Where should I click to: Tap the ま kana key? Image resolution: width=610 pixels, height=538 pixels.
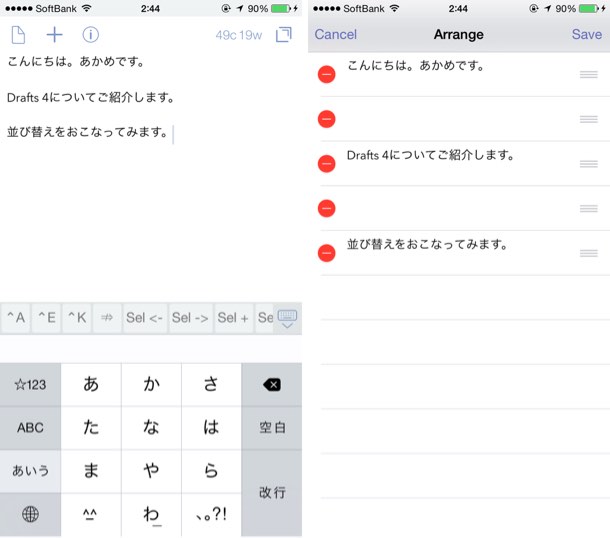click(91, 471)
